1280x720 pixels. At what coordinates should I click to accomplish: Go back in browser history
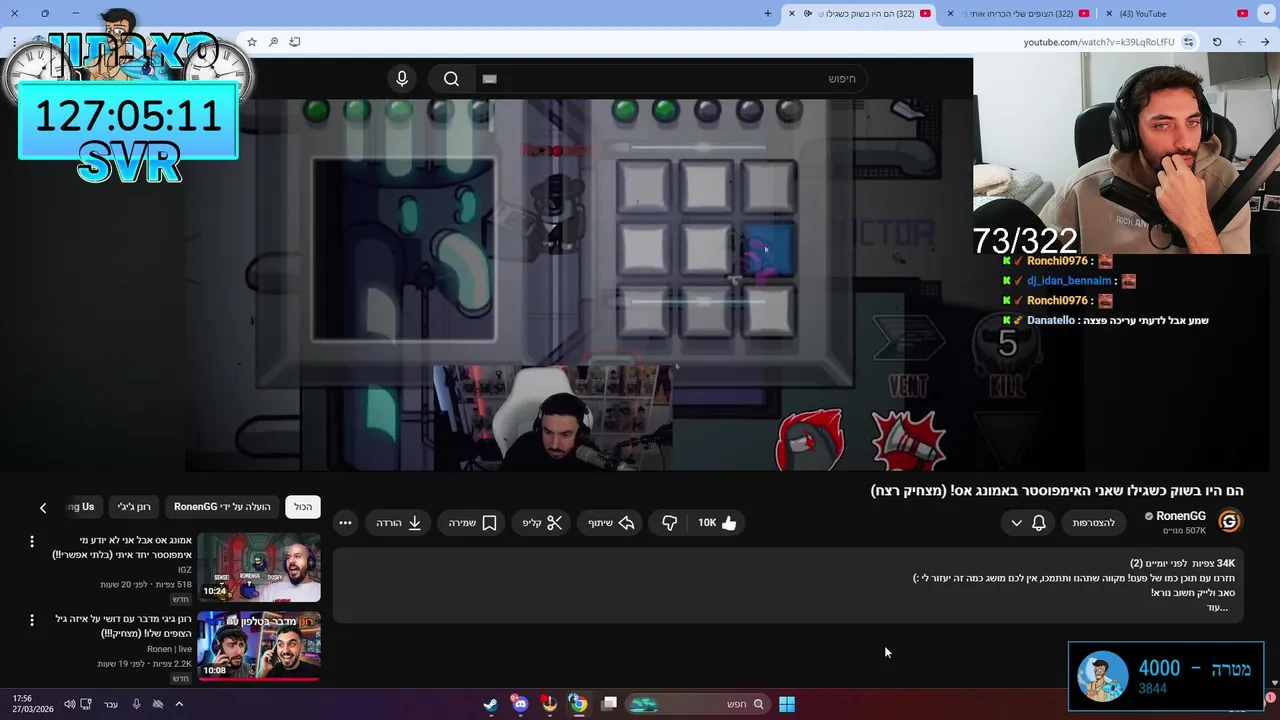click(1265, 42)
